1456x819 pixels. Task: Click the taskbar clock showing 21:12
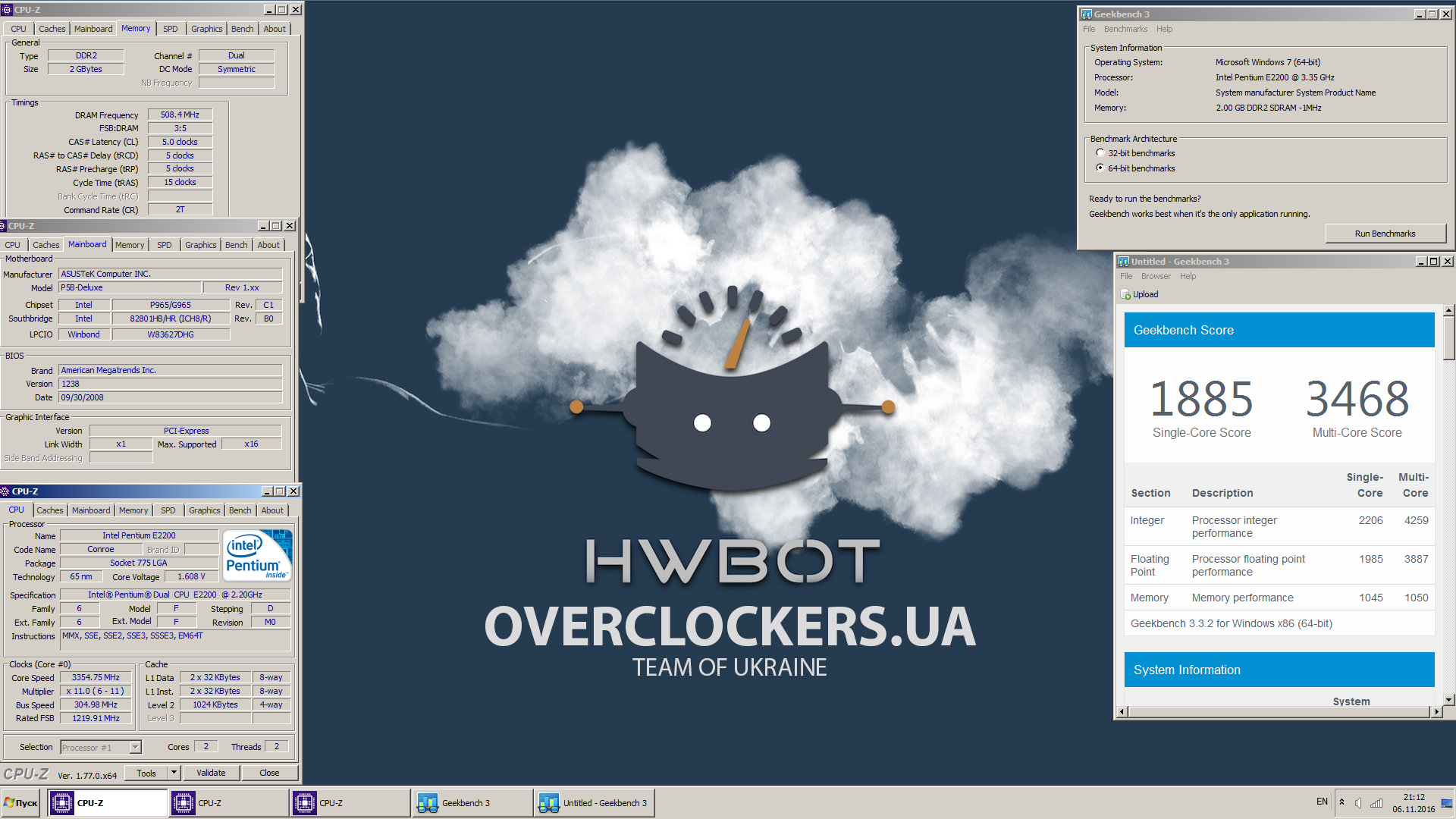coord(1414,797)
